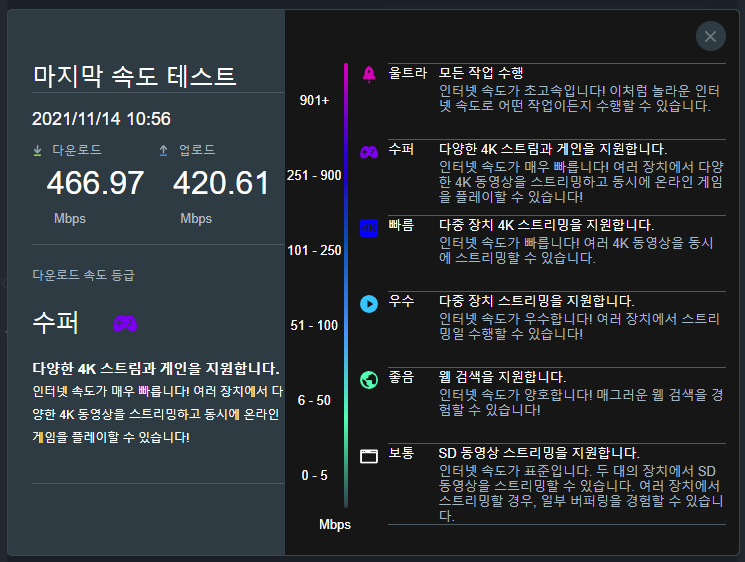Screen dimensions: 745x562
Task: Click the download arrow icon
Action: [38, 151]
